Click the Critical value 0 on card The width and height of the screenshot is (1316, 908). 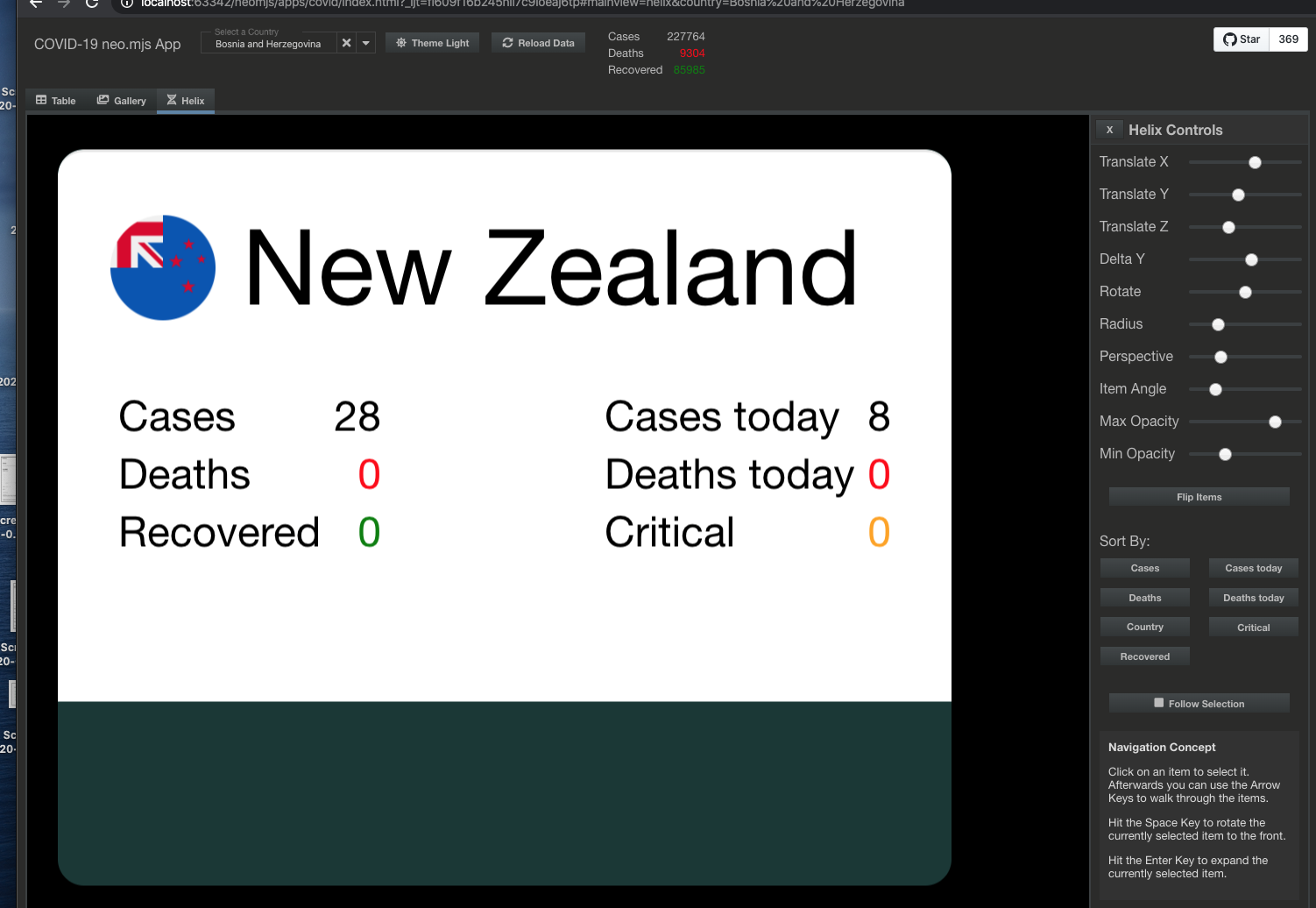pyautogui.click(x=879, y=532)
